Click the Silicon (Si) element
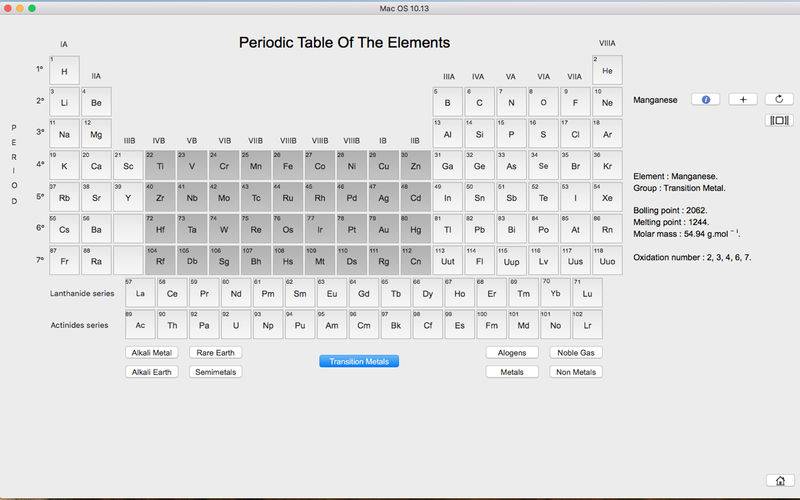The height and width of the screenshot is (500, 800). 480,134
